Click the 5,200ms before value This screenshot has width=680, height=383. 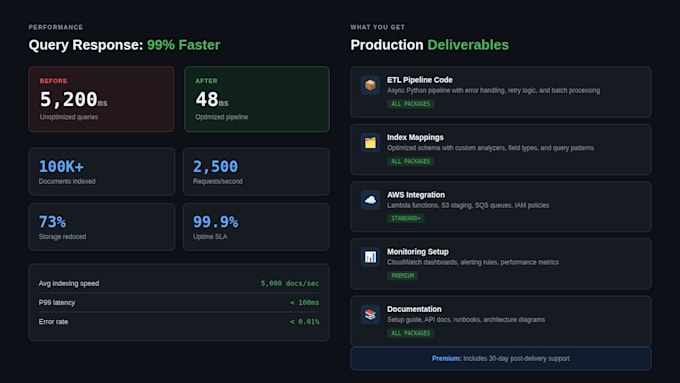[73, 99]
